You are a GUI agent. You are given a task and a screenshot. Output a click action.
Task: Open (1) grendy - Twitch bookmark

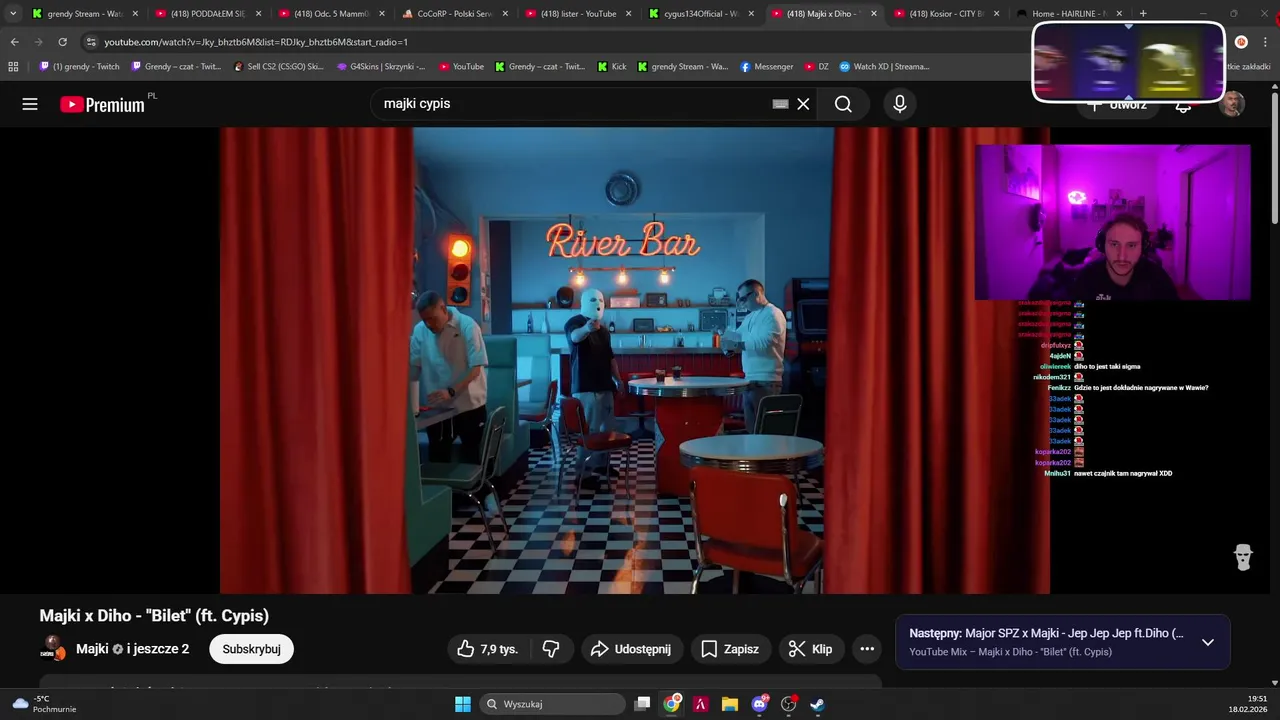[79, 67]
